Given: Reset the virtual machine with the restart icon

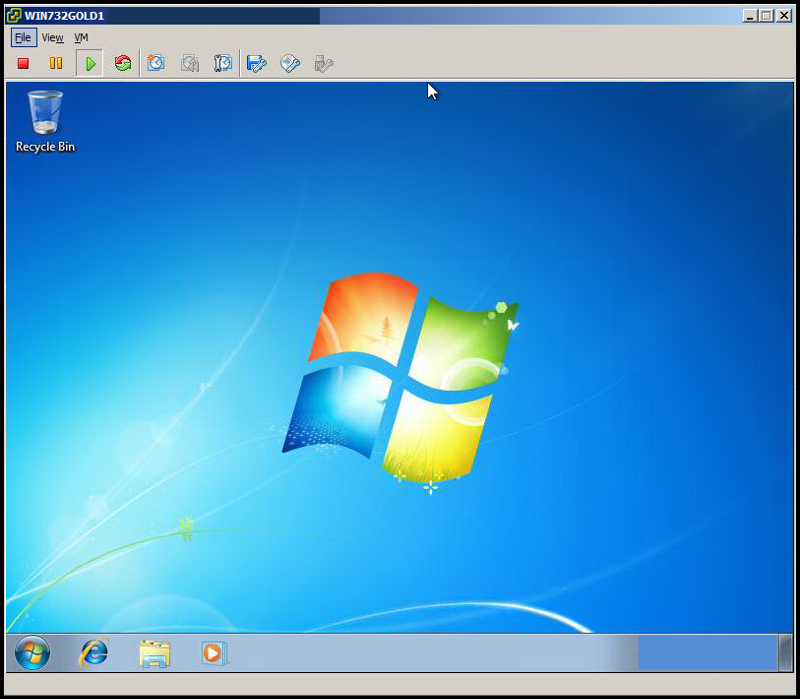Looking at the screenshot, I should tap(122, 63).
